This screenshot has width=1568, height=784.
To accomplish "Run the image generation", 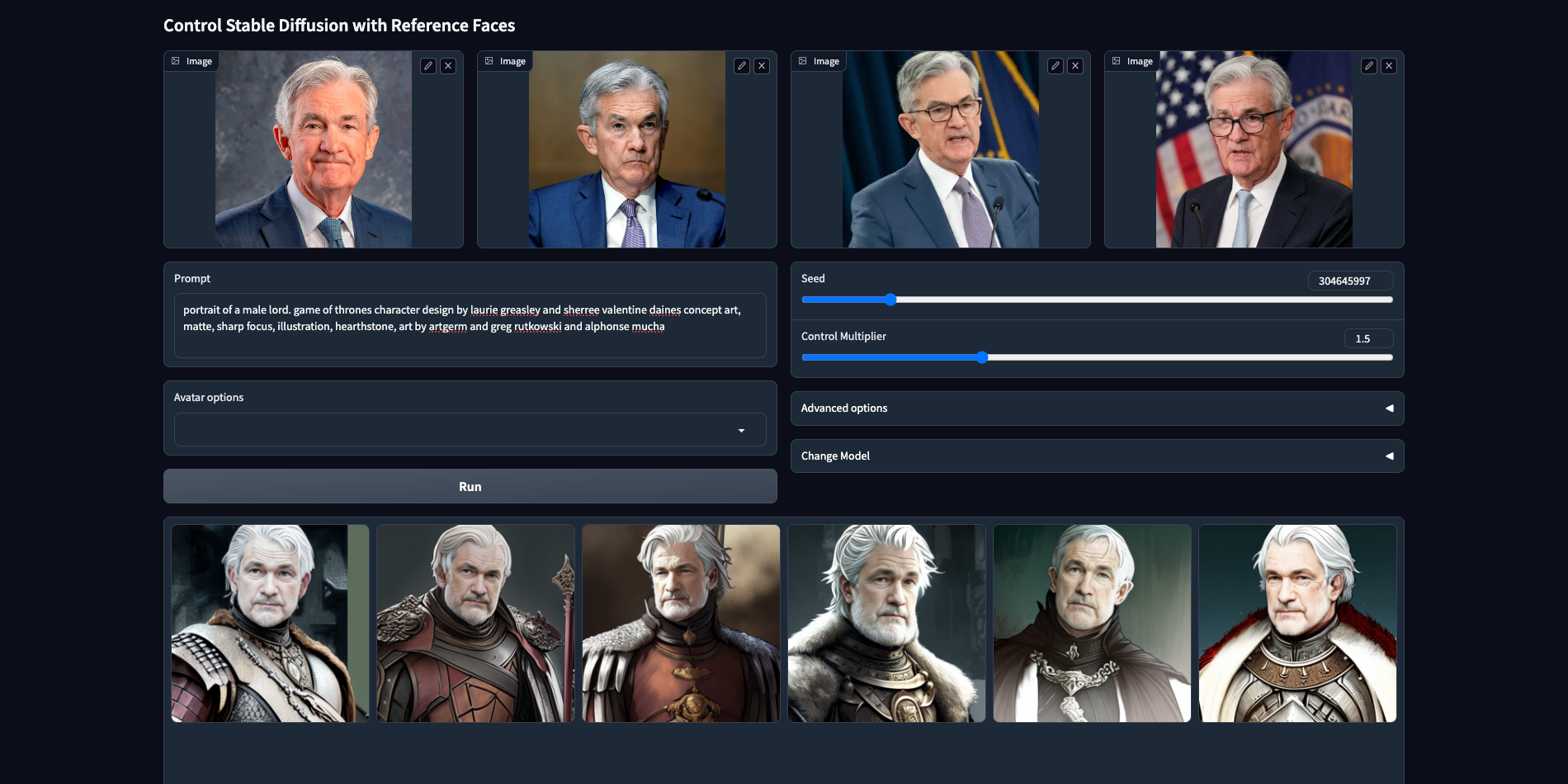I will point(470,487).
